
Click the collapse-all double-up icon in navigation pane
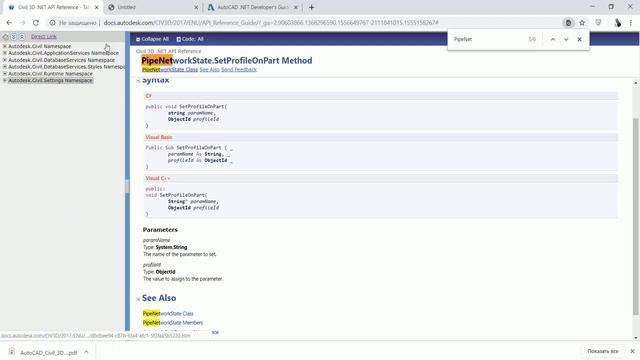coord(22,37)
